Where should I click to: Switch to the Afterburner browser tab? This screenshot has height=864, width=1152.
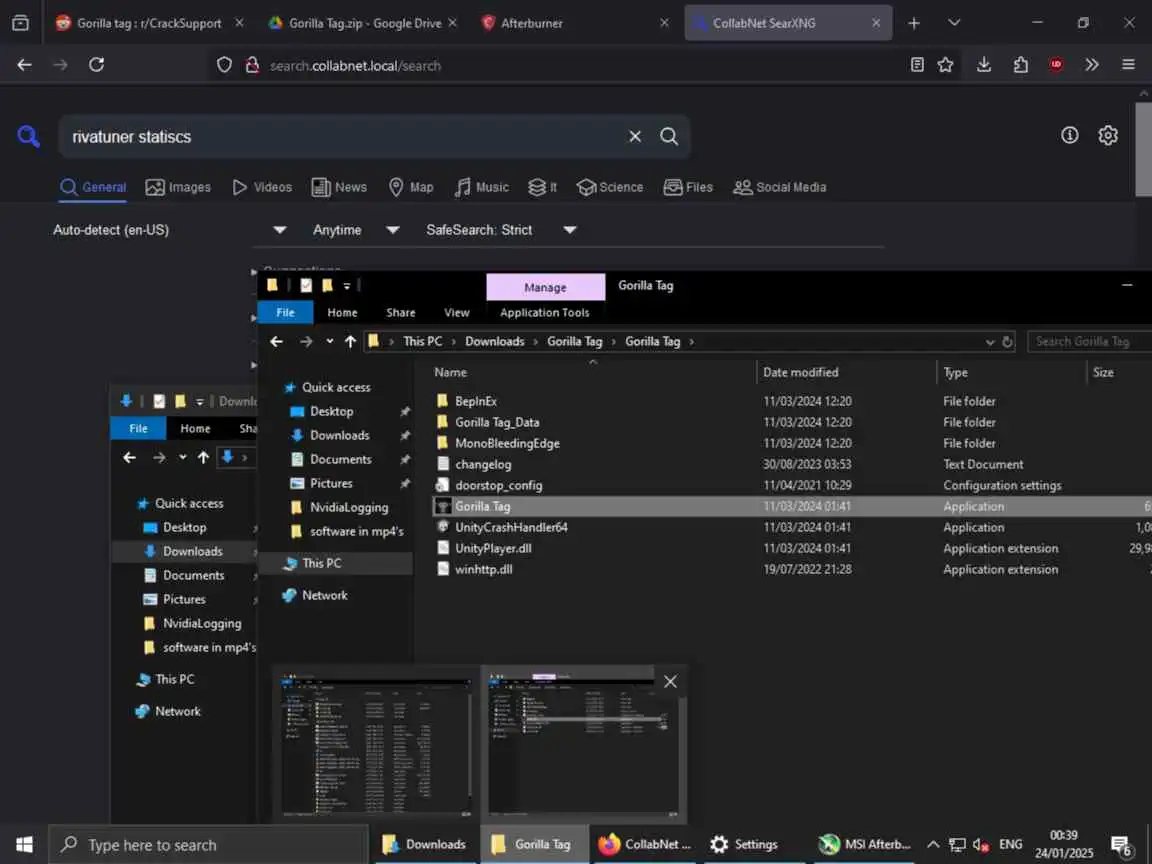[573, 23]
